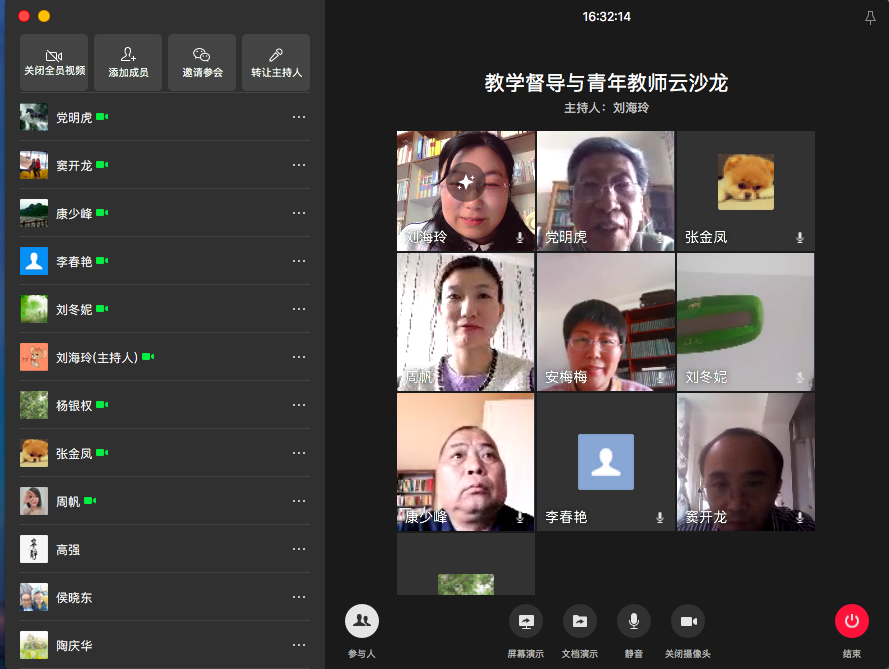
Task: Select 刘海玲(主持人) in participant list
Action: [x=96, y=357]
